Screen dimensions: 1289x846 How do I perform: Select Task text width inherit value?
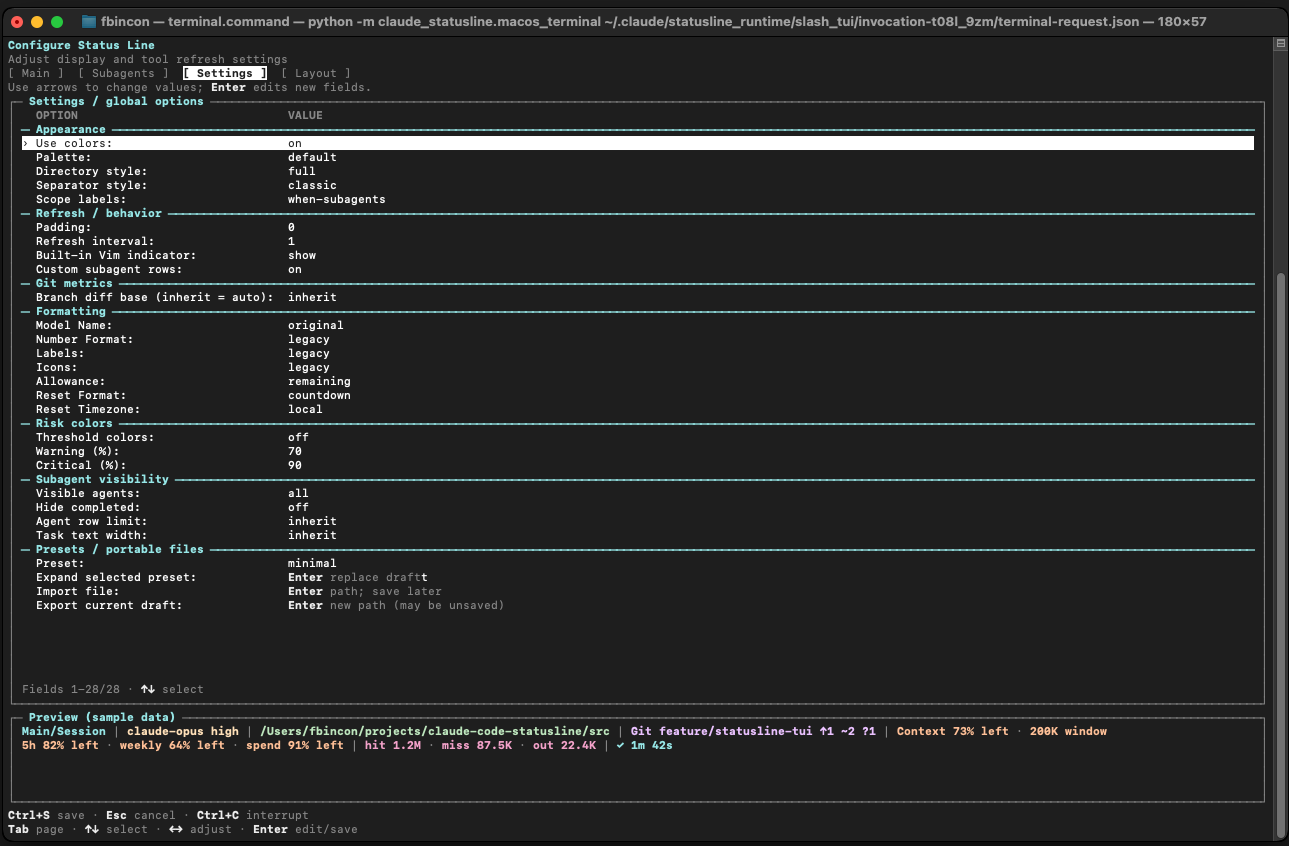point(312,535)
